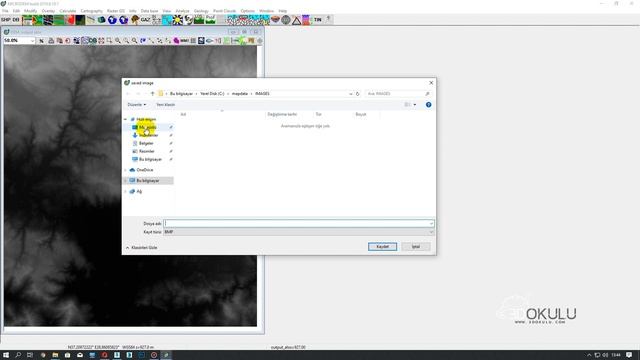The width and height of the screenshot is (640, 360).
Task: Click Yerel Disk (C:) in breadcrumb
Action: (212, 94)
